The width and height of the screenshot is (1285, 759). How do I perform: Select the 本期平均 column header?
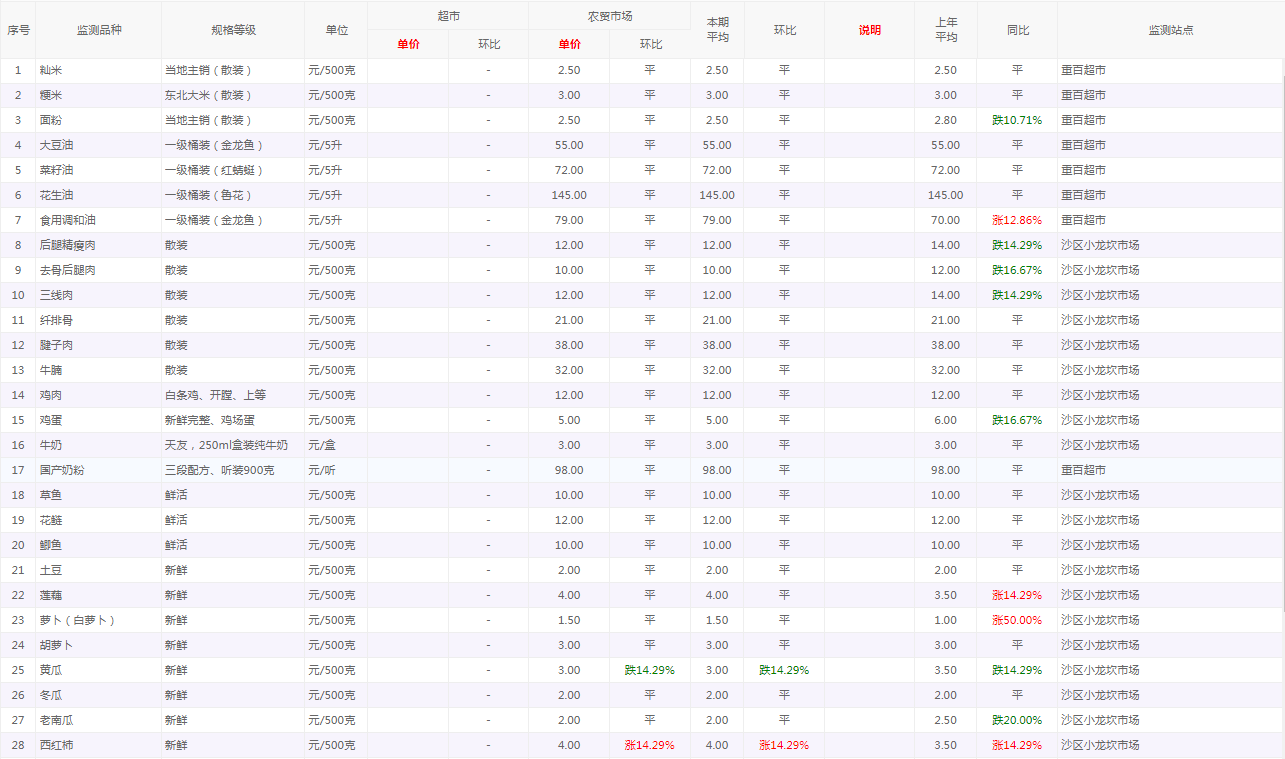[717, 30]
